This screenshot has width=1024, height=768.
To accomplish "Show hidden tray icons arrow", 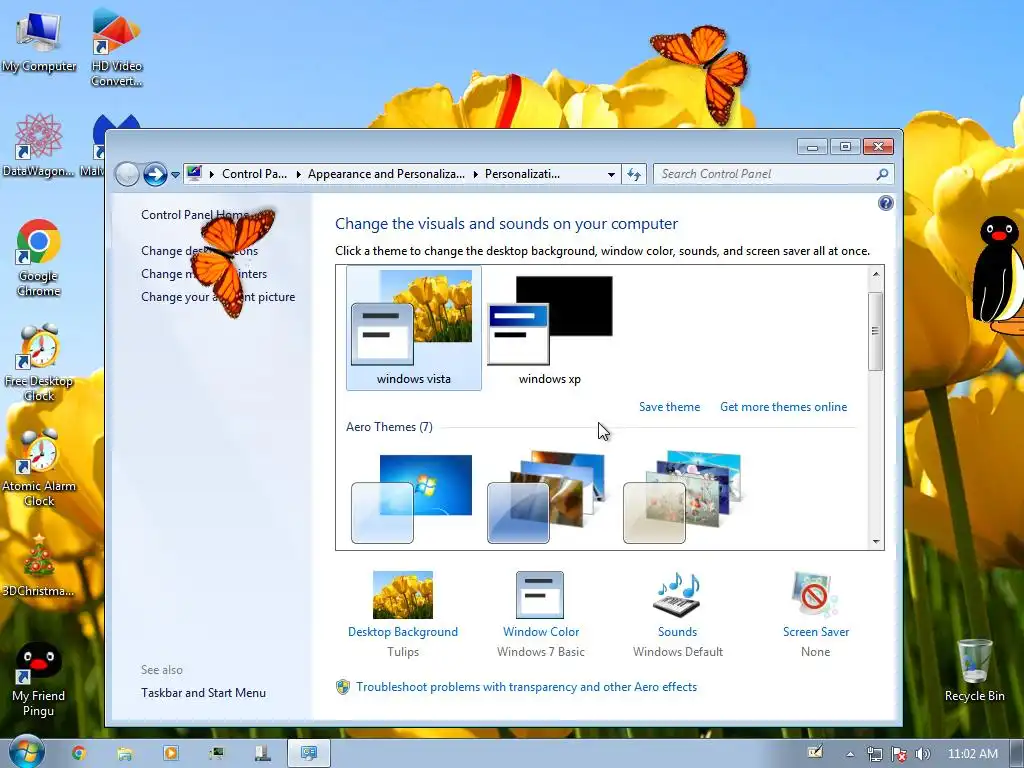I will tap(850, 754).
